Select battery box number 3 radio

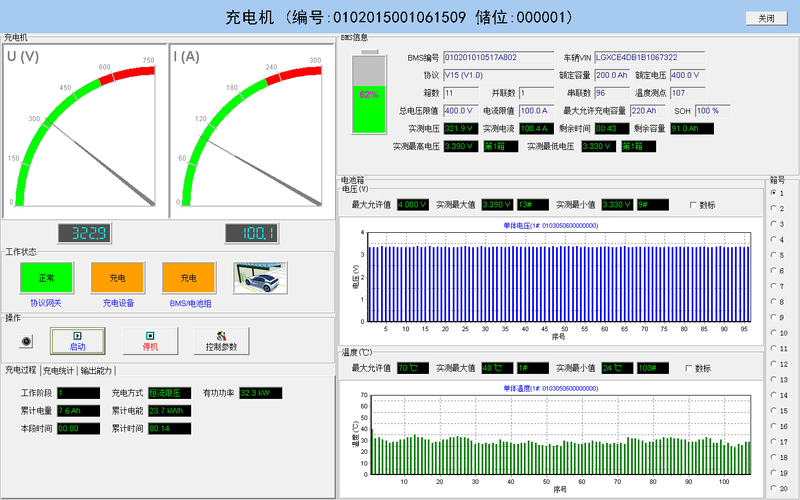click(773, 224)
